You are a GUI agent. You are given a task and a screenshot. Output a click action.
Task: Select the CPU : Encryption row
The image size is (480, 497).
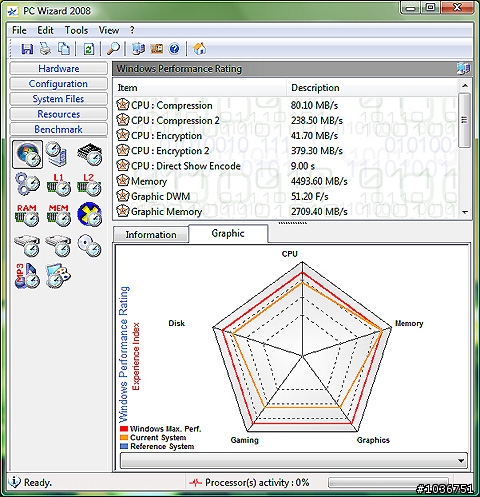coord(286,136)
